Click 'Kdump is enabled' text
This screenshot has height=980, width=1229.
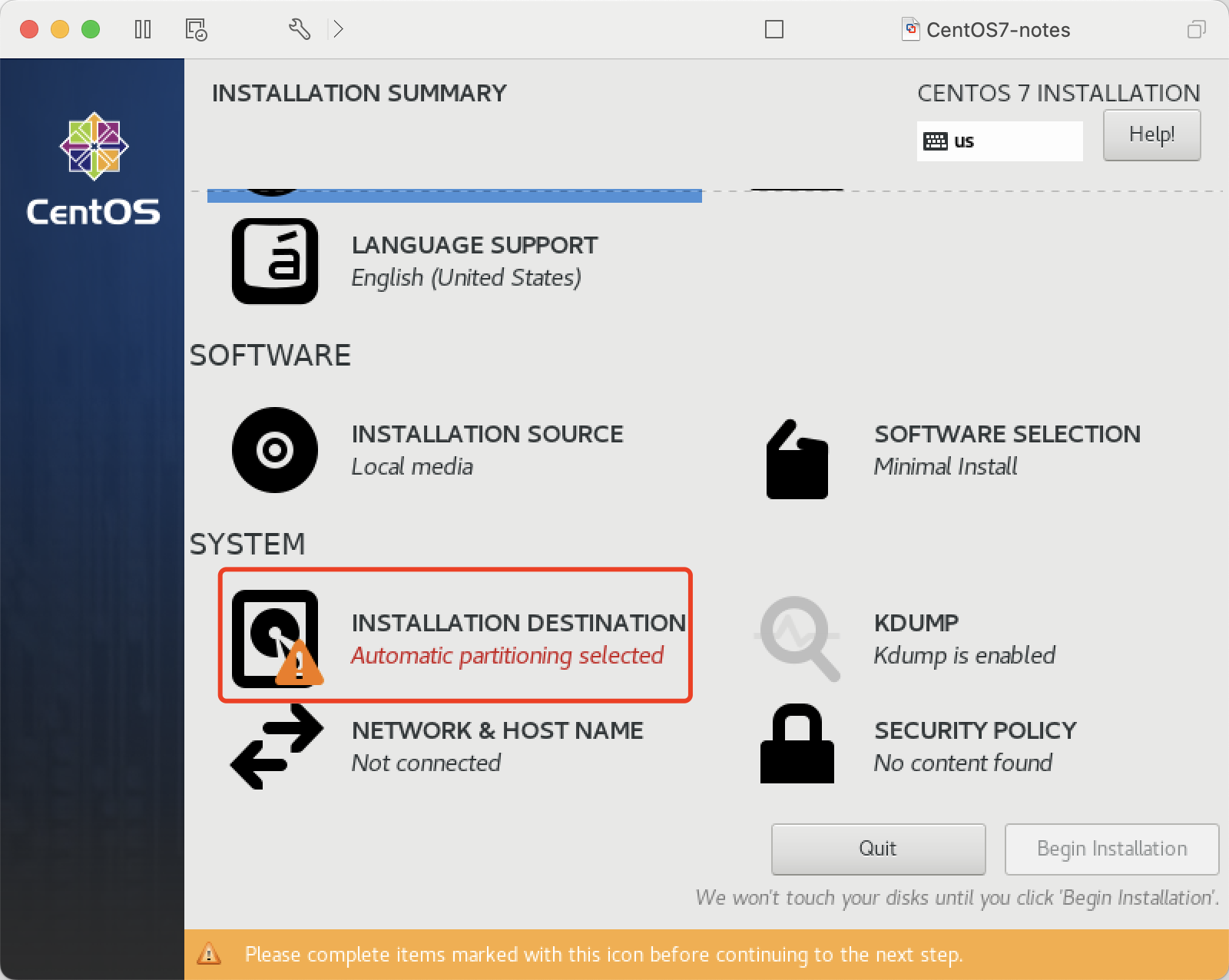[965, 656]
